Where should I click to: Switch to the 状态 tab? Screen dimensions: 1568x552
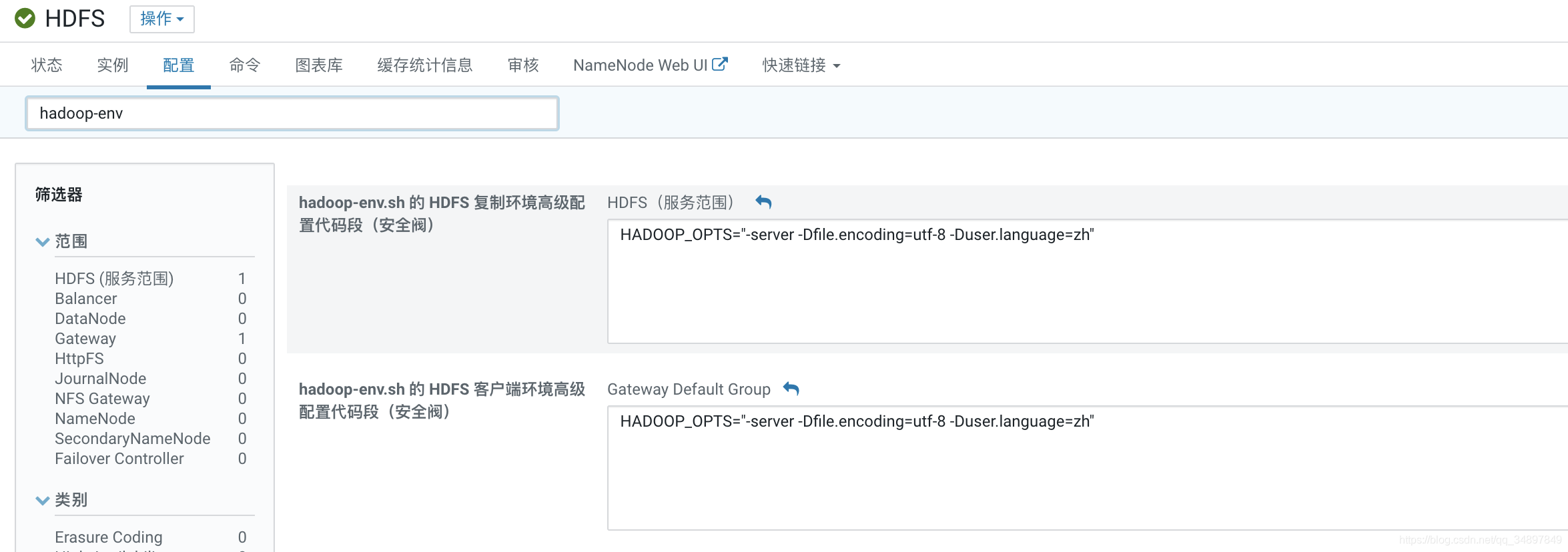(x=47, y=65)
